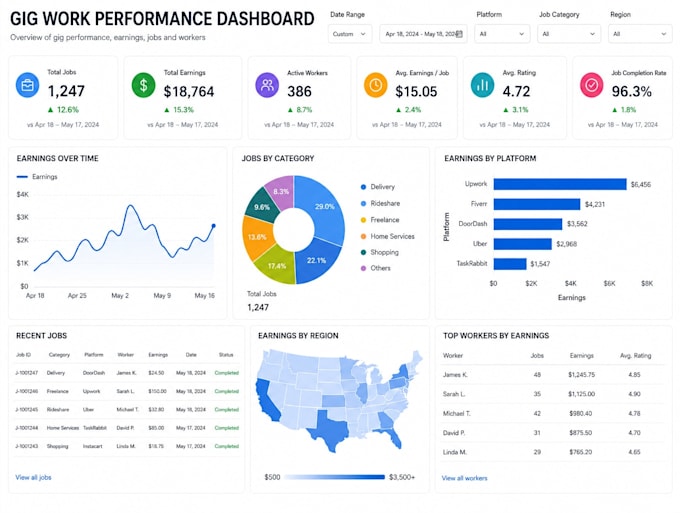This screenshot has height=513, width=680.
Task: Follow the View all workers link
Action: click(464, 478)
